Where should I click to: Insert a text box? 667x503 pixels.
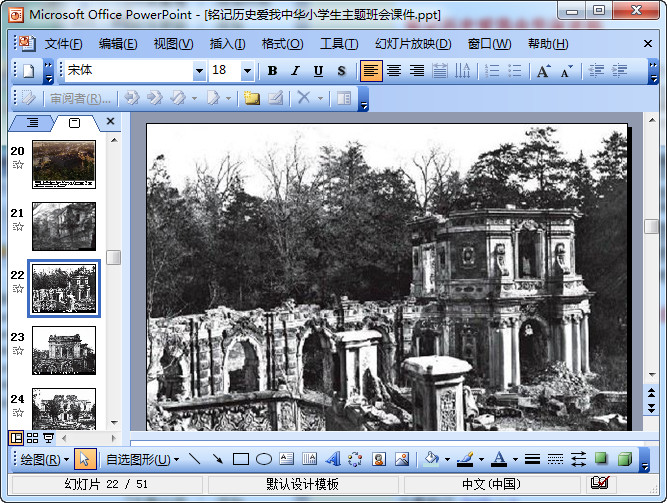[287, 460]
